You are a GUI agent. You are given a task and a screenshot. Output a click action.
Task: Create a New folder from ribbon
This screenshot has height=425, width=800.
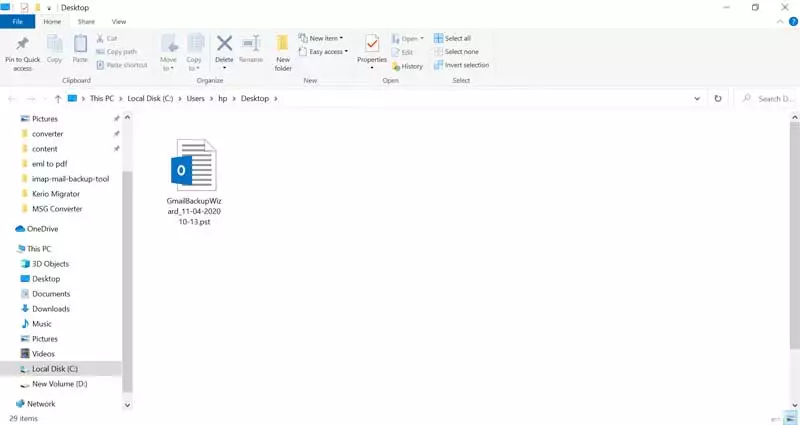(x=283, y=50)
